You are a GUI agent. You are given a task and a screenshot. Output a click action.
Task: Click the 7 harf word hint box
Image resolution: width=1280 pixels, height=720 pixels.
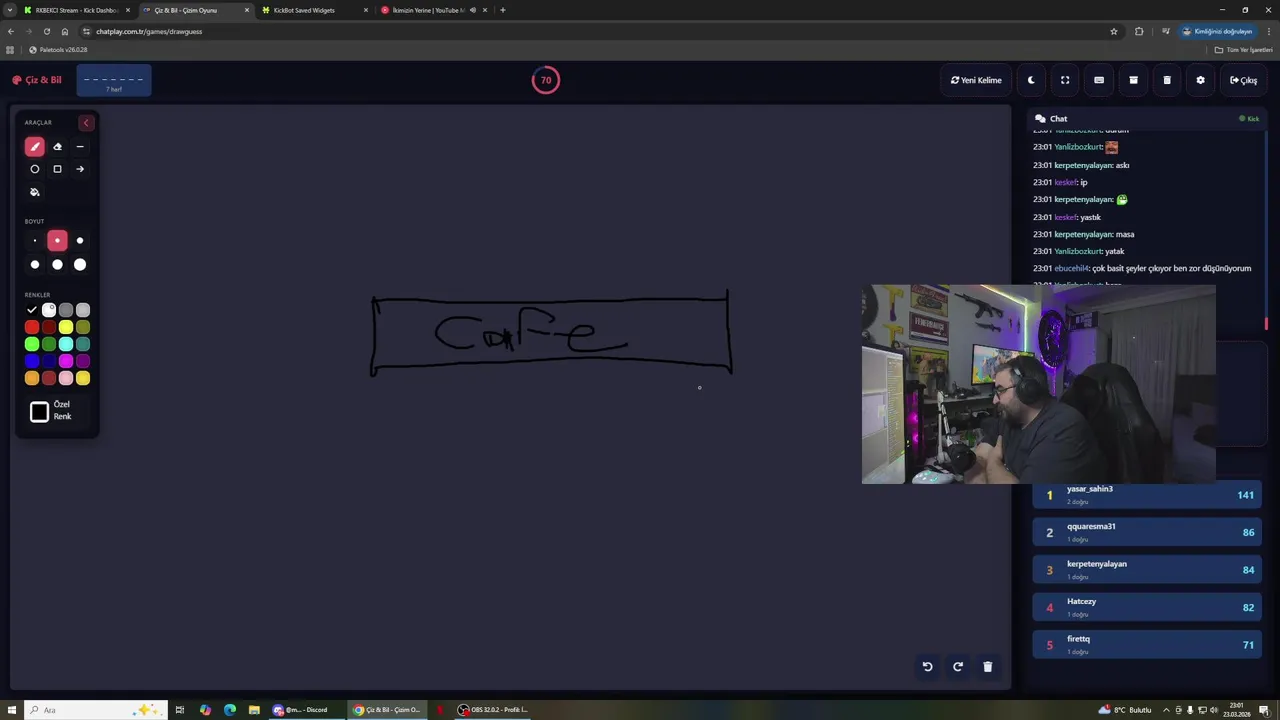(x=114, y=81)
